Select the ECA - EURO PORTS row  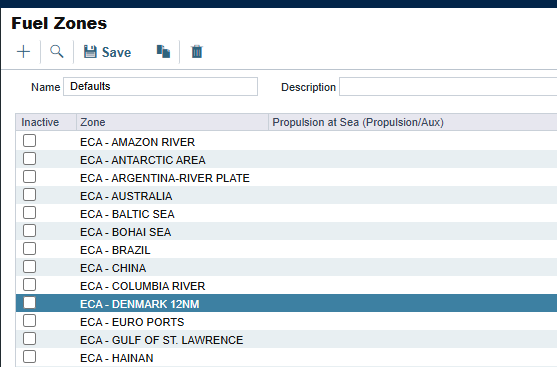(x=286, y=322)
